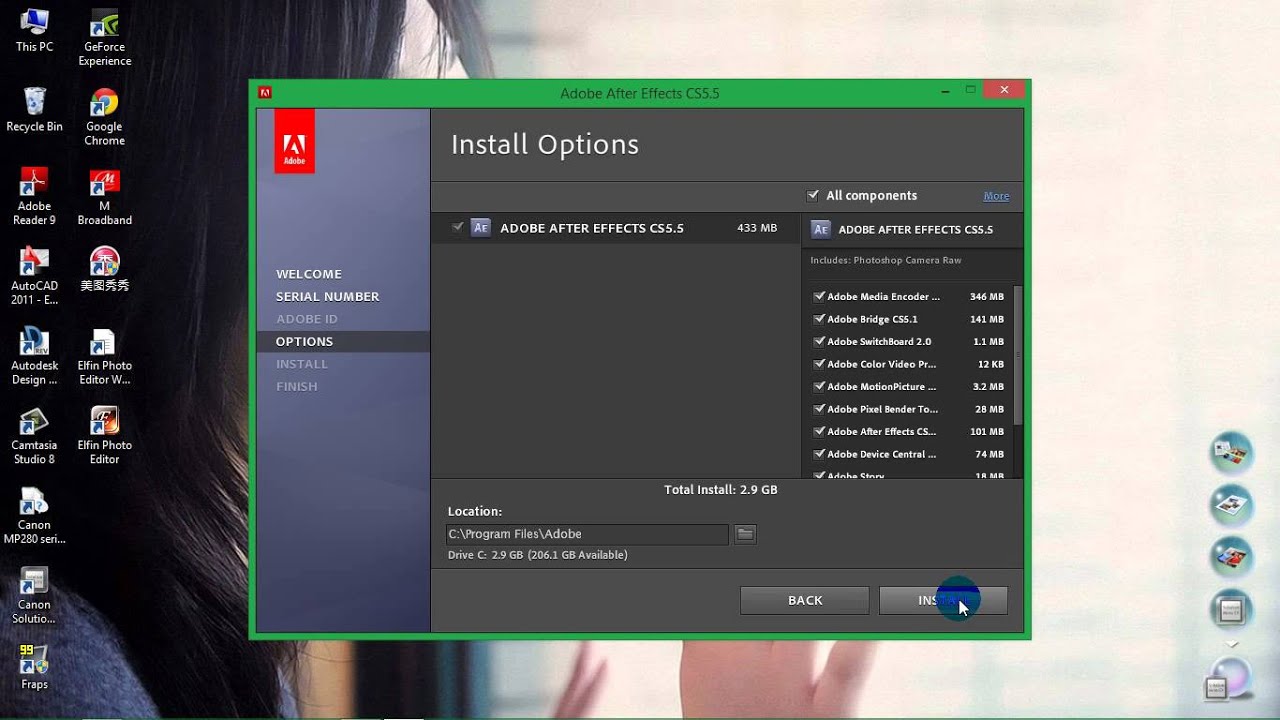Click the Ae icon beside main product row

coord(481,228)
